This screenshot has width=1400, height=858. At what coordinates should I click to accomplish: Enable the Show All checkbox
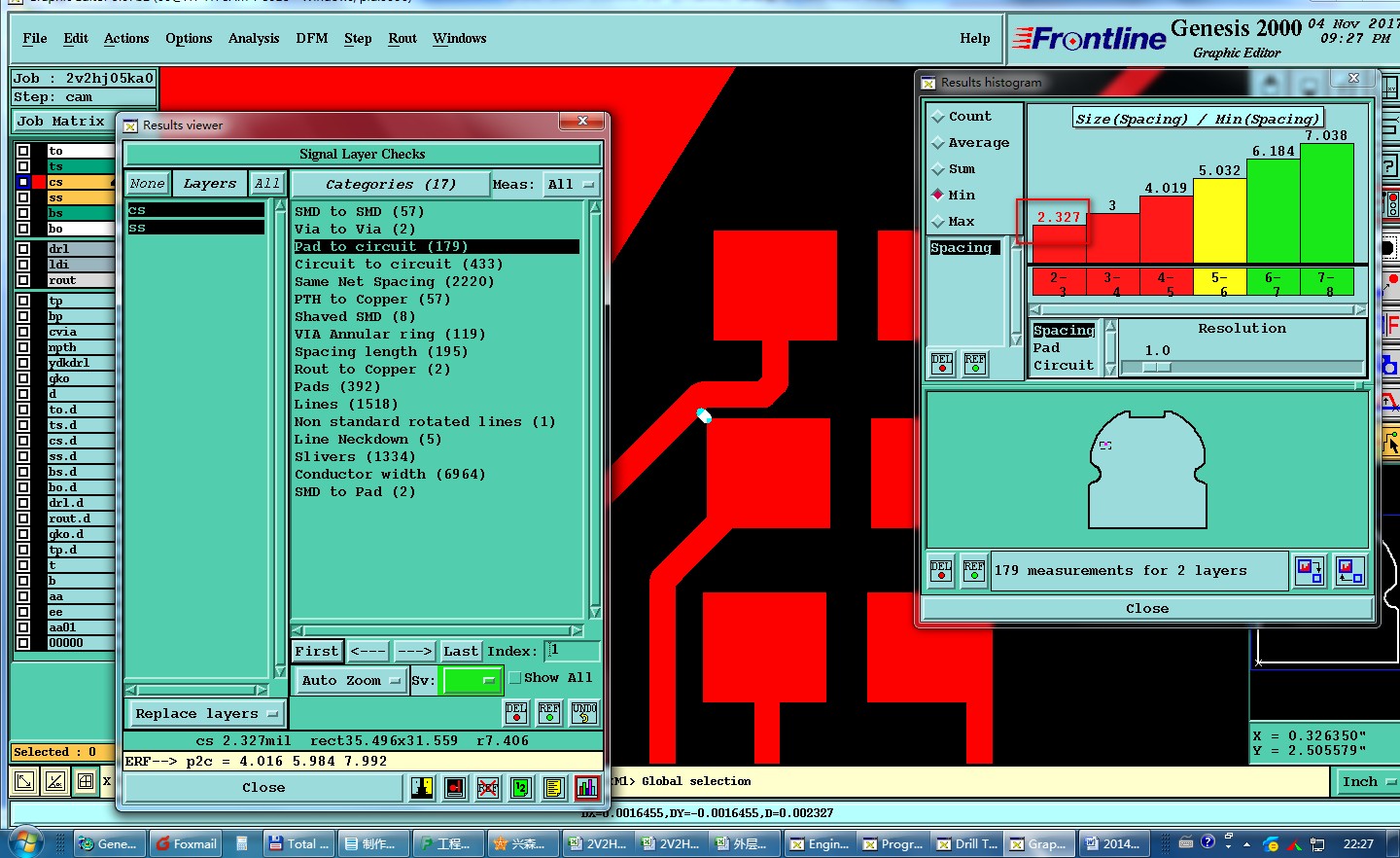[x=515, y=678]
